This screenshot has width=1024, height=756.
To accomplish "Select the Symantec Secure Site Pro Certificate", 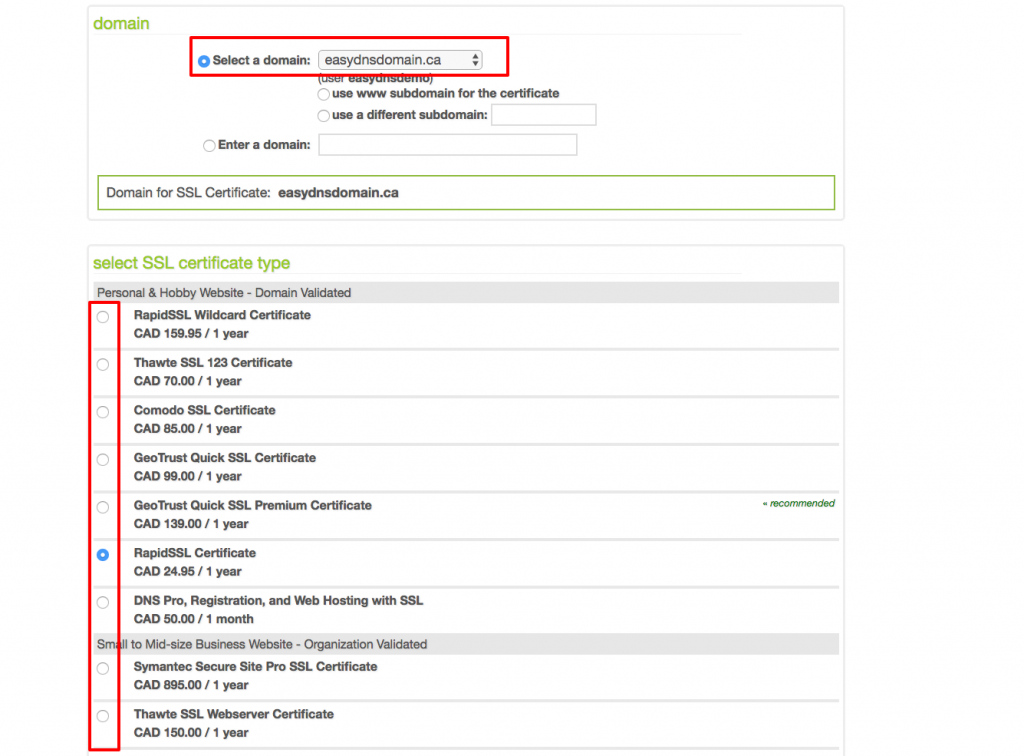I will click(x=103, y=668).
